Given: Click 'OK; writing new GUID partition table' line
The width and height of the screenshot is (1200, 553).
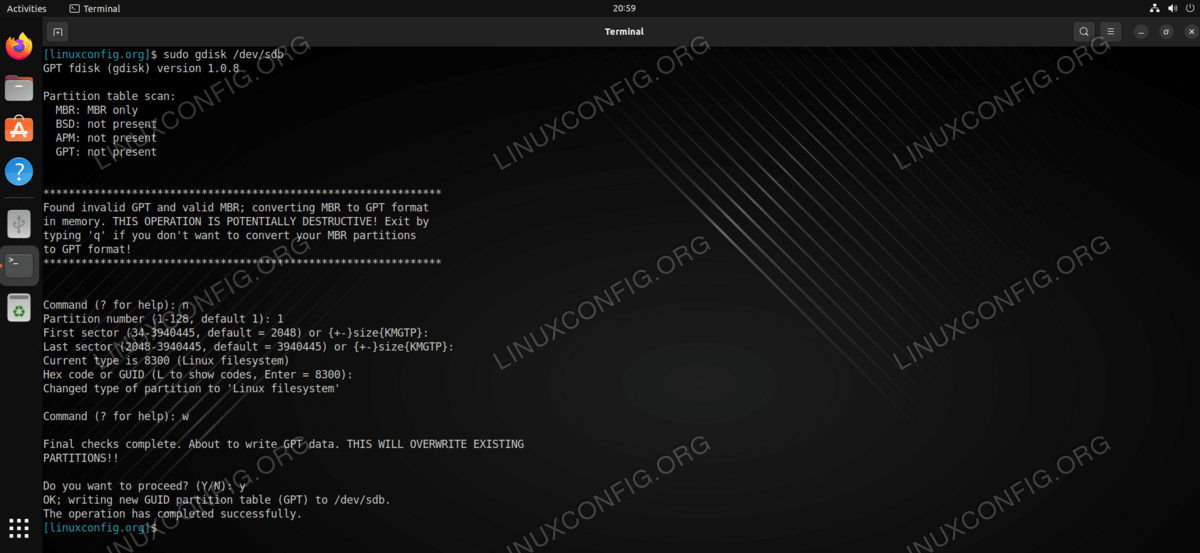Looking at the screenshot, I should point(217,499).
